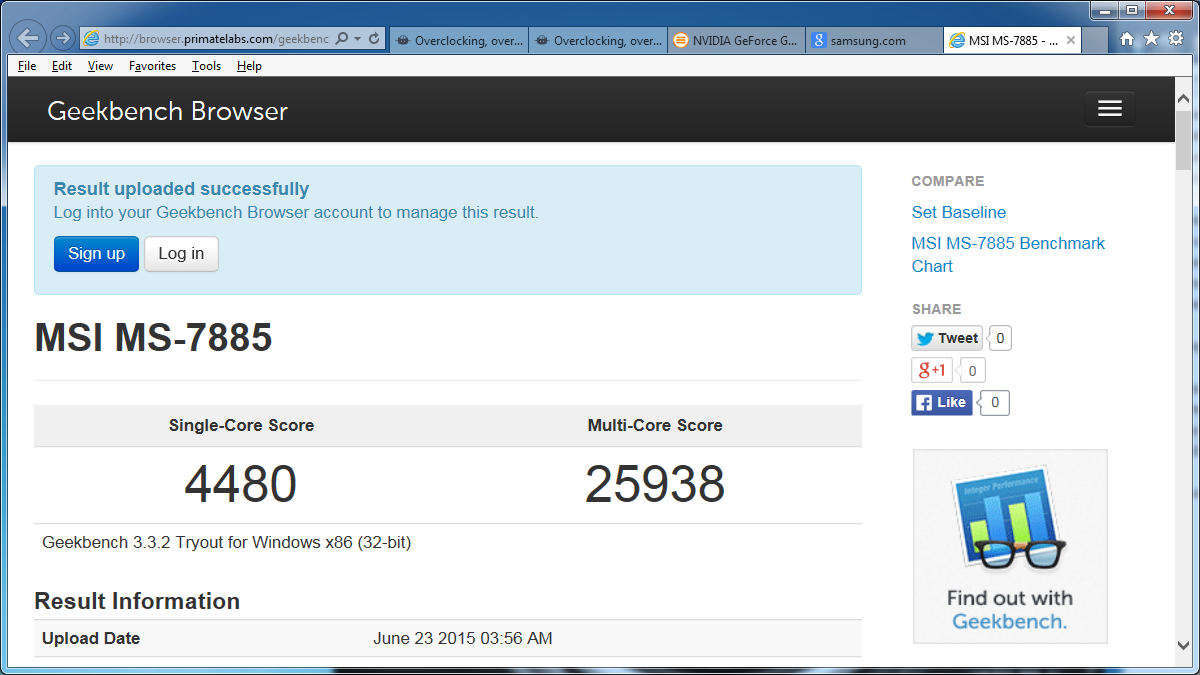Image resolution: width=1200 pixels, height=675 pixels.
Task: Open the browser Home icon
Action: (x=1127, y=39)
